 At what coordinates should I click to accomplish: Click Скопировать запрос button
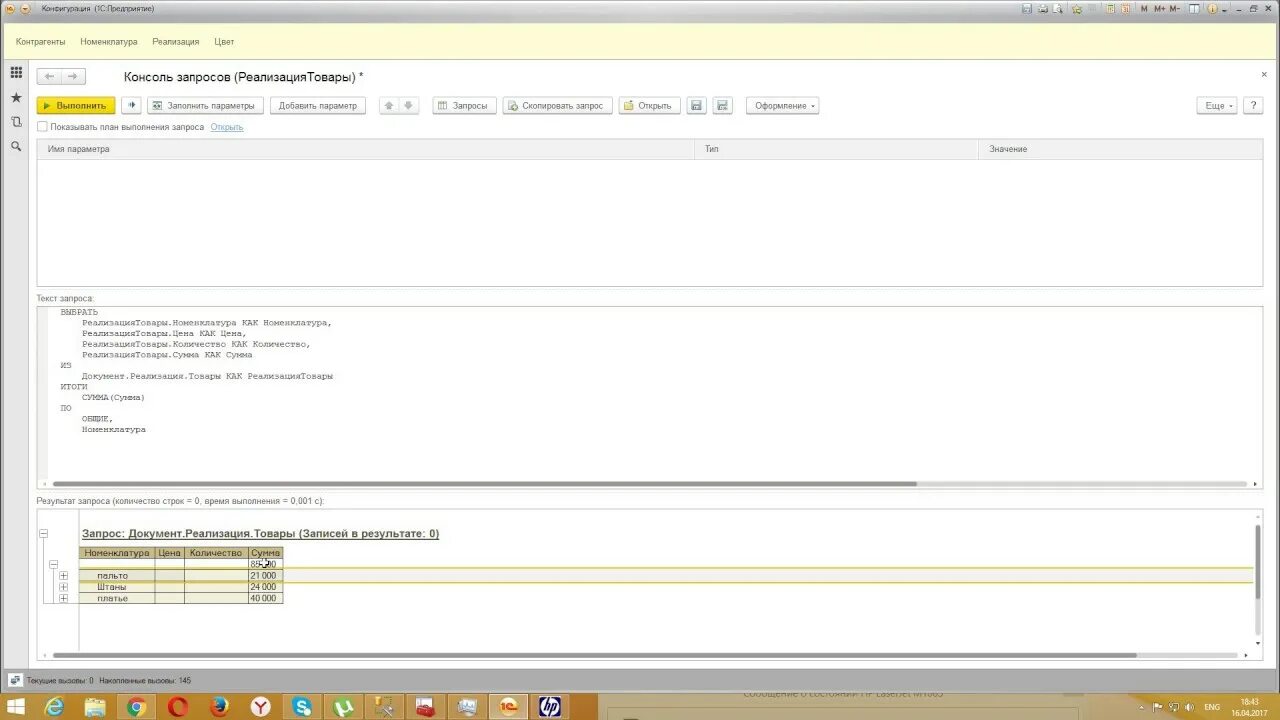click(557, 105)
